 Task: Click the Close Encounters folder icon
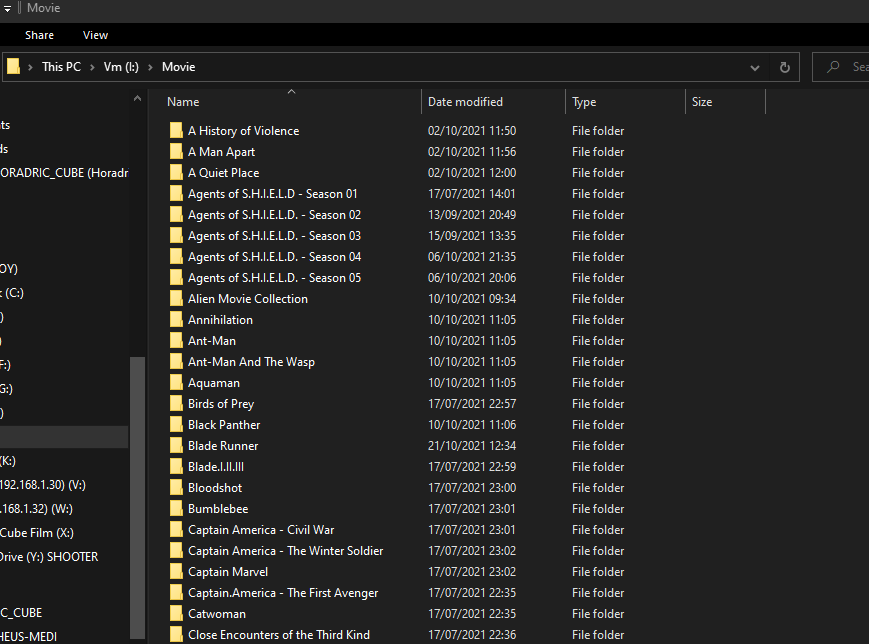[x=176, y=635]
